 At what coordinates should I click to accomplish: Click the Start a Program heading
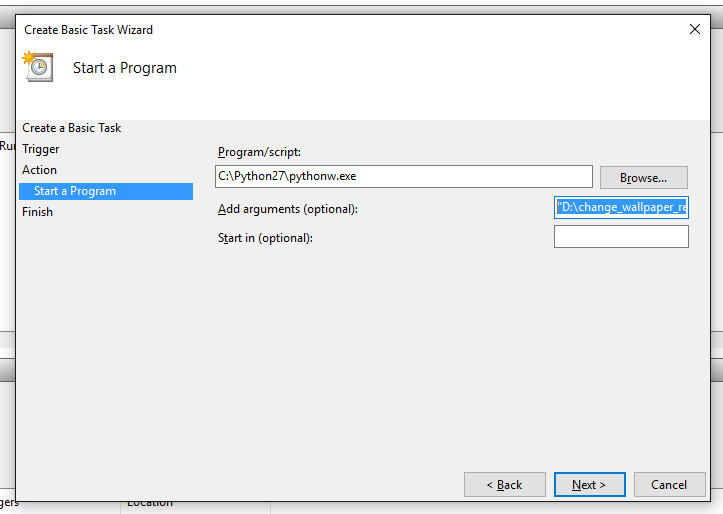[x=124, y=68]
